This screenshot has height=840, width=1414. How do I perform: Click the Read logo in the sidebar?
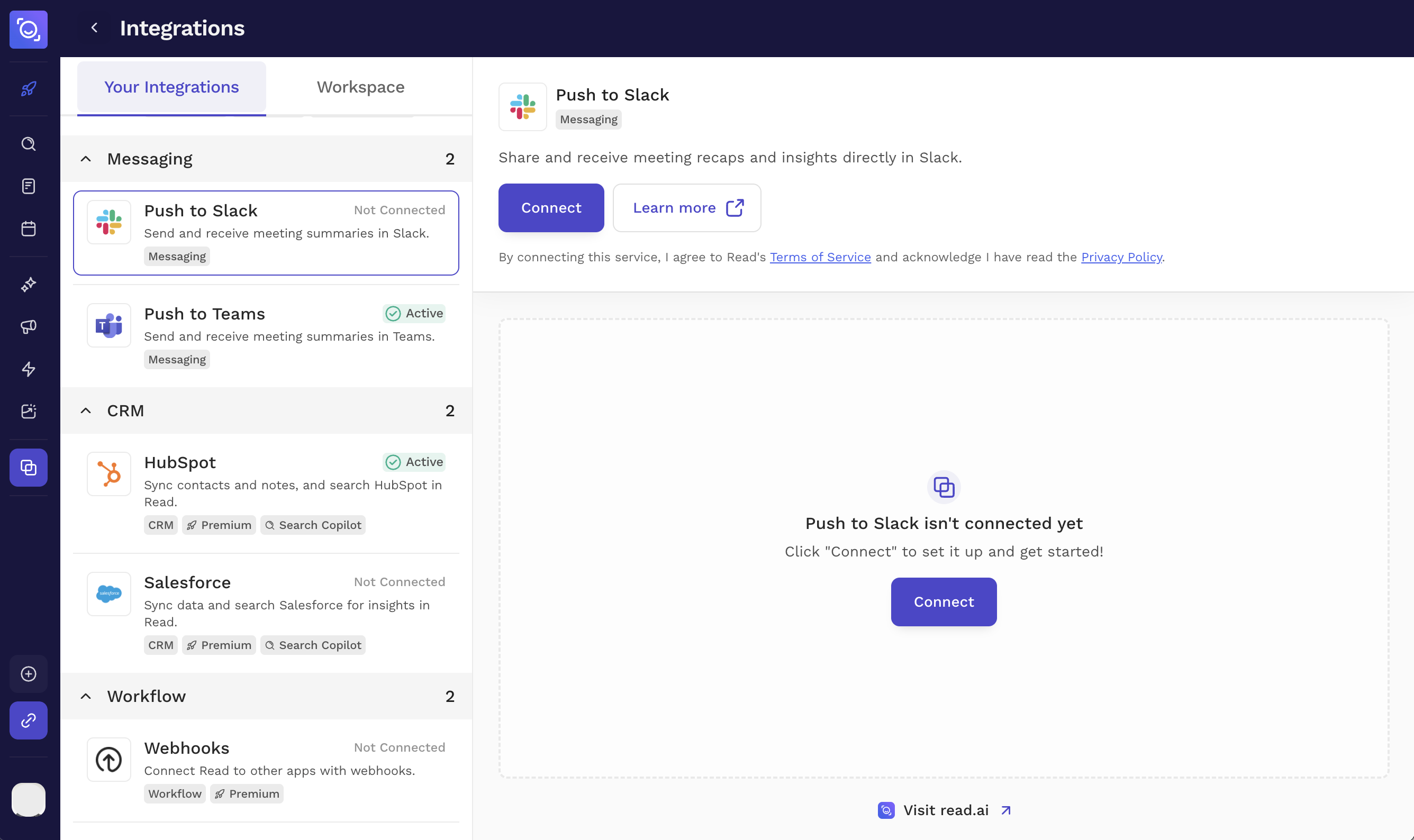click(x=29, y=30)
